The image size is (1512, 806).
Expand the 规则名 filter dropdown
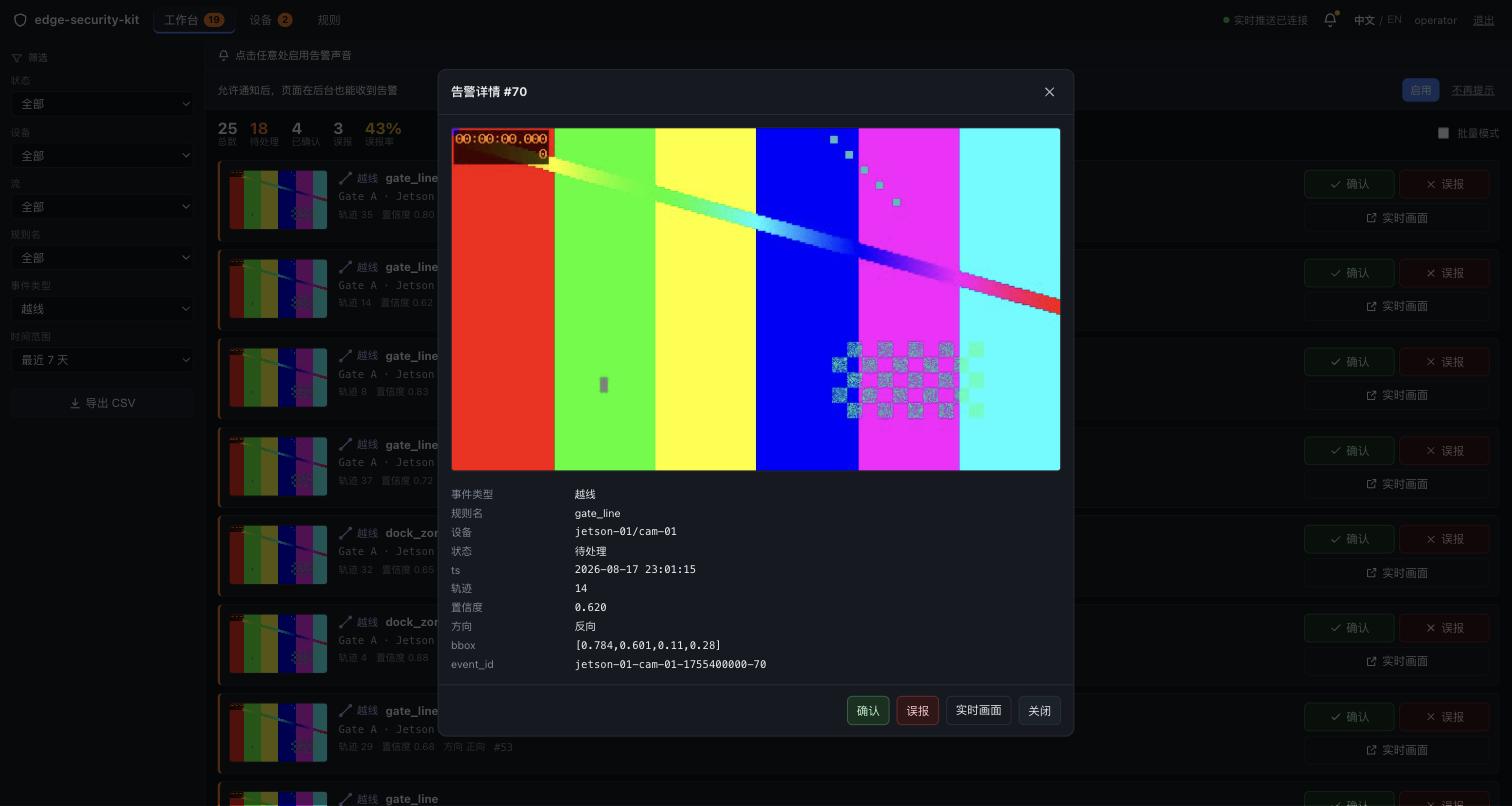click(x=102, y=257)
